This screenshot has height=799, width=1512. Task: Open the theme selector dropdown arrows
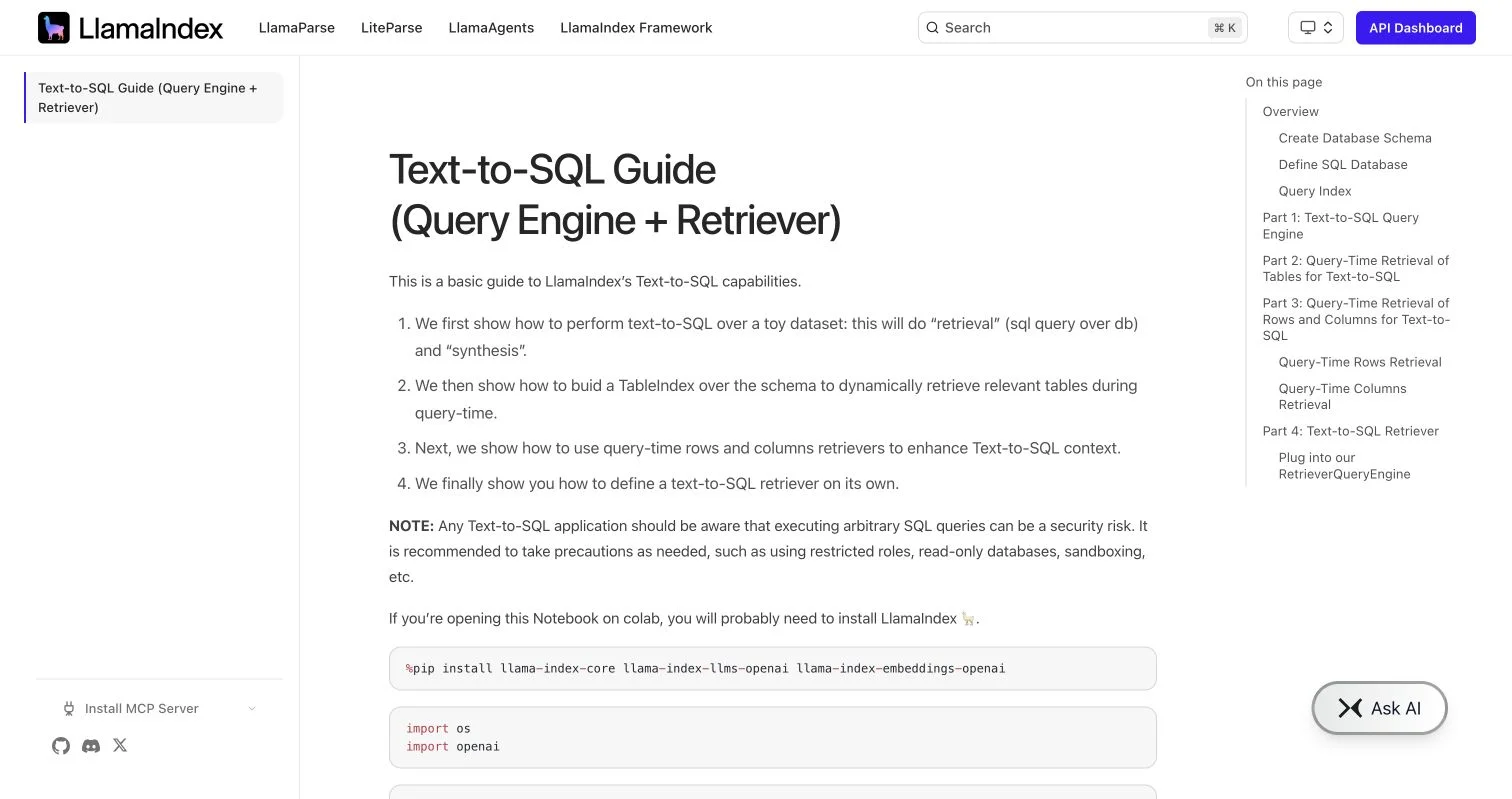click(1328, 28)
